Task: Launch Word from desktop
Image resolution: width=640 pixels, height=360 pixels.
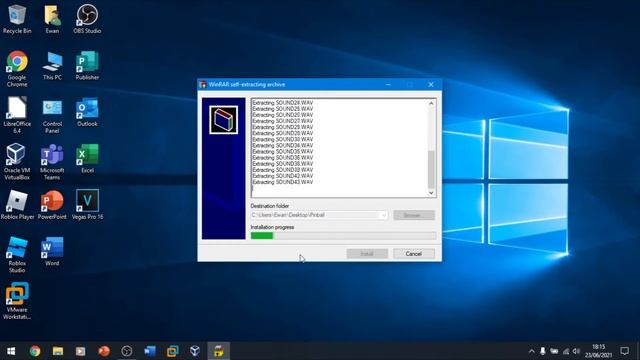Action: point(52,251)
